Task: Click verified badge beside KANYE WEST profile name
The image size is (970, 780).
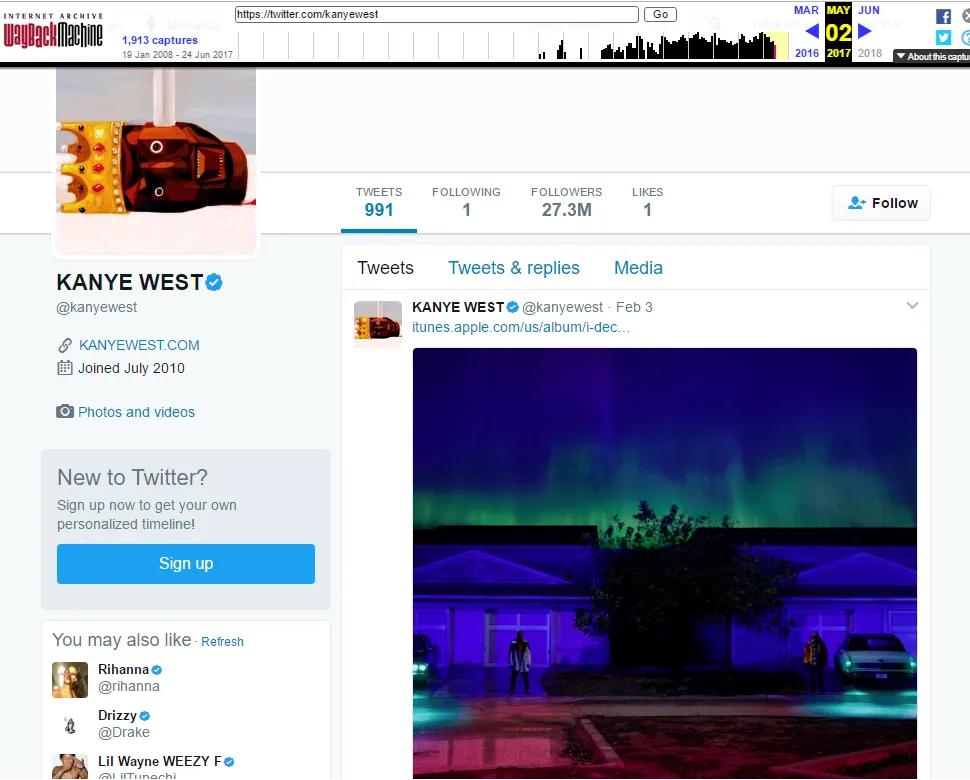Action: coord(214,282)
